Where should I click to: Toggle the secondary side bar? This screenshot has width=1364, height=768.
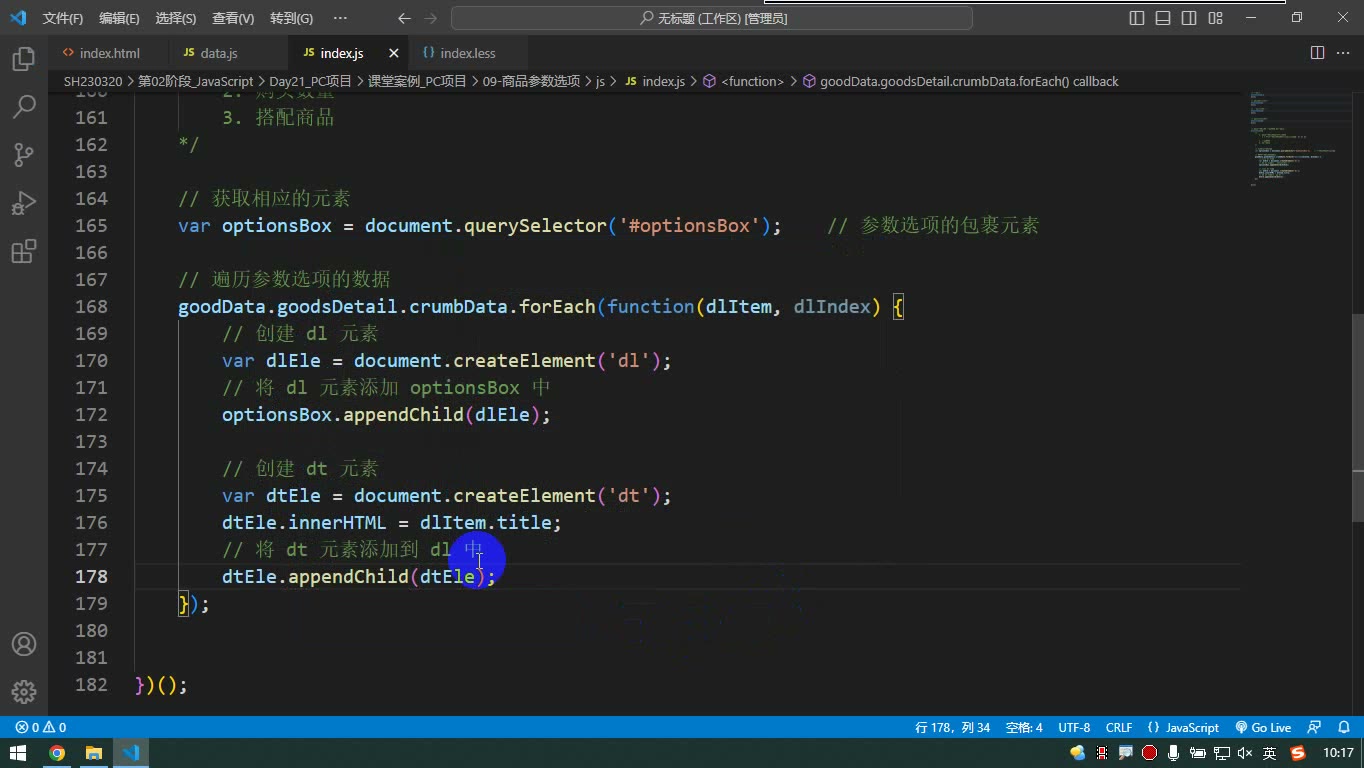tap(1189, 18)
